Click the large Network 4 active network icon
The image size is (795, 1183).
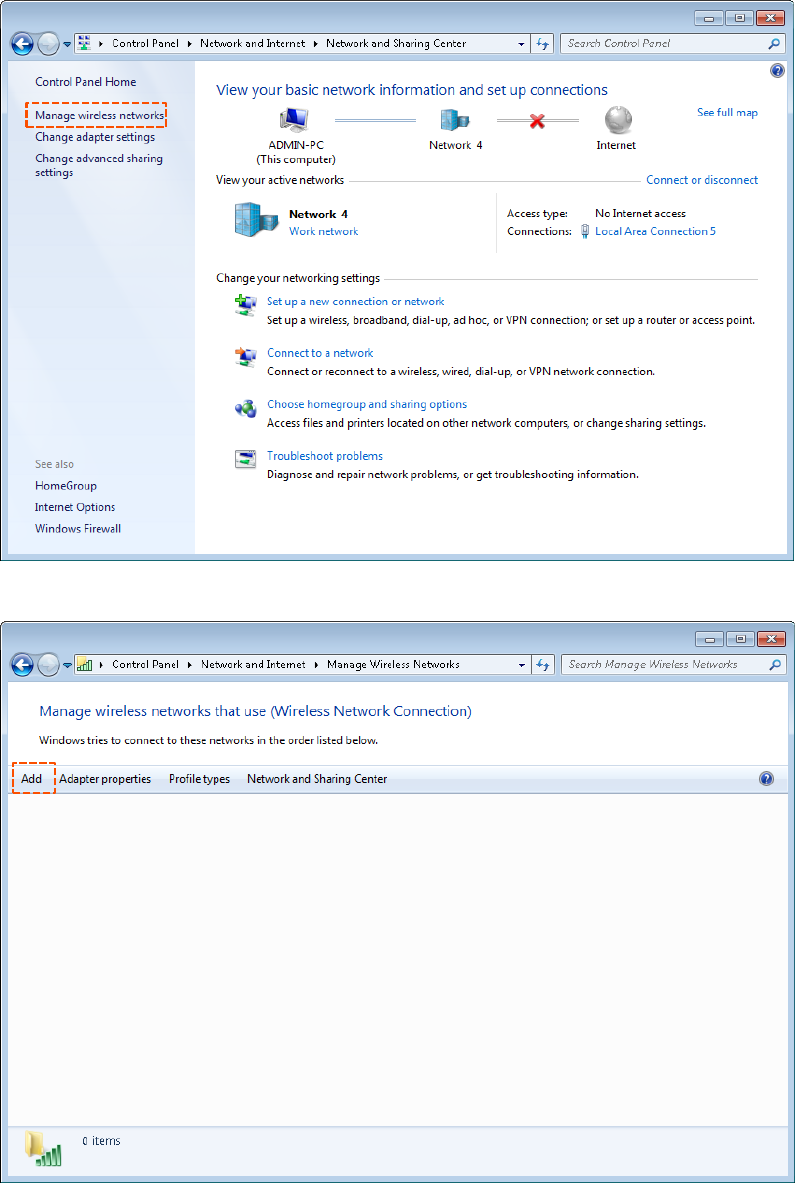[255, 221]
